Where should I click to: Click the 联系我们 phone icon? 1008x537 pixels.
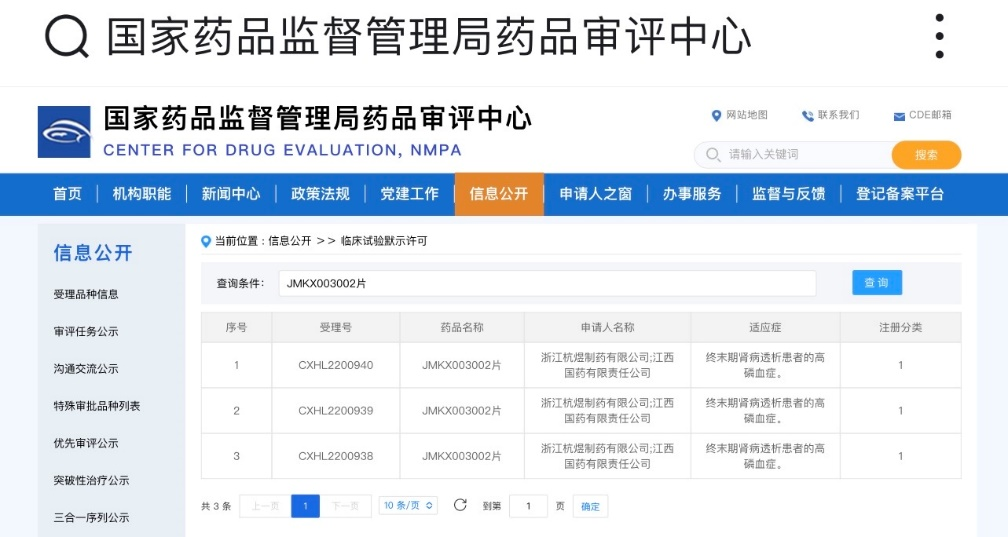point(807,116)
